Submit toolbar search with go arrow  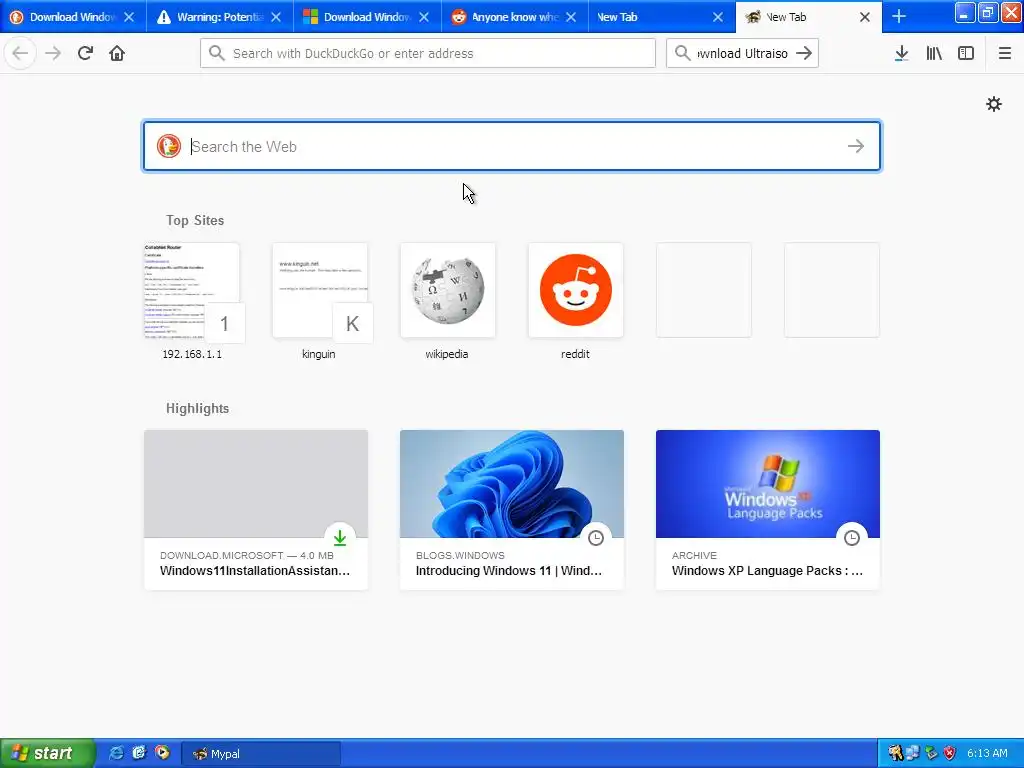click(x=804, y=53)
